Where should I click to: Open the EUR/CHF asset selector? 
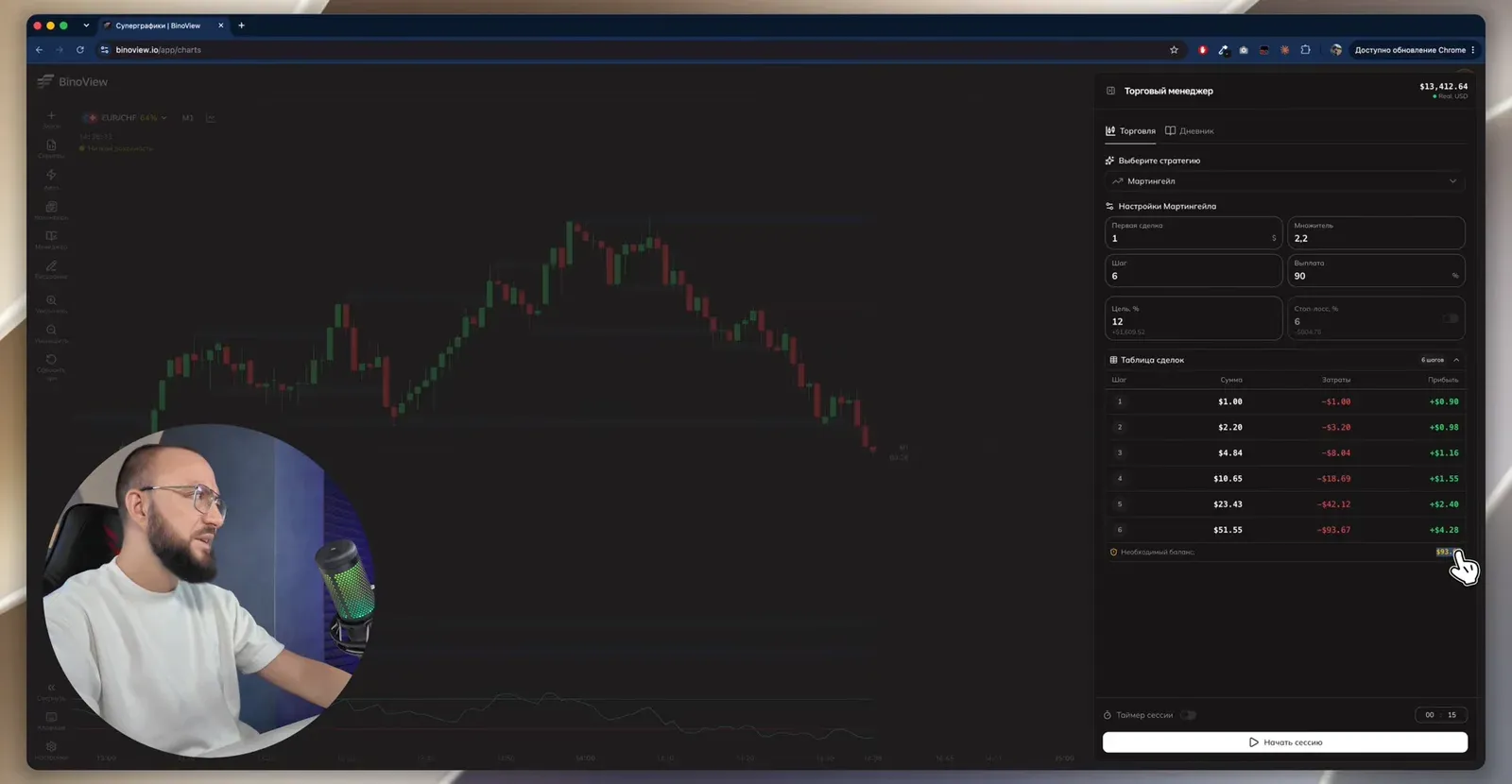pos(125,118)
